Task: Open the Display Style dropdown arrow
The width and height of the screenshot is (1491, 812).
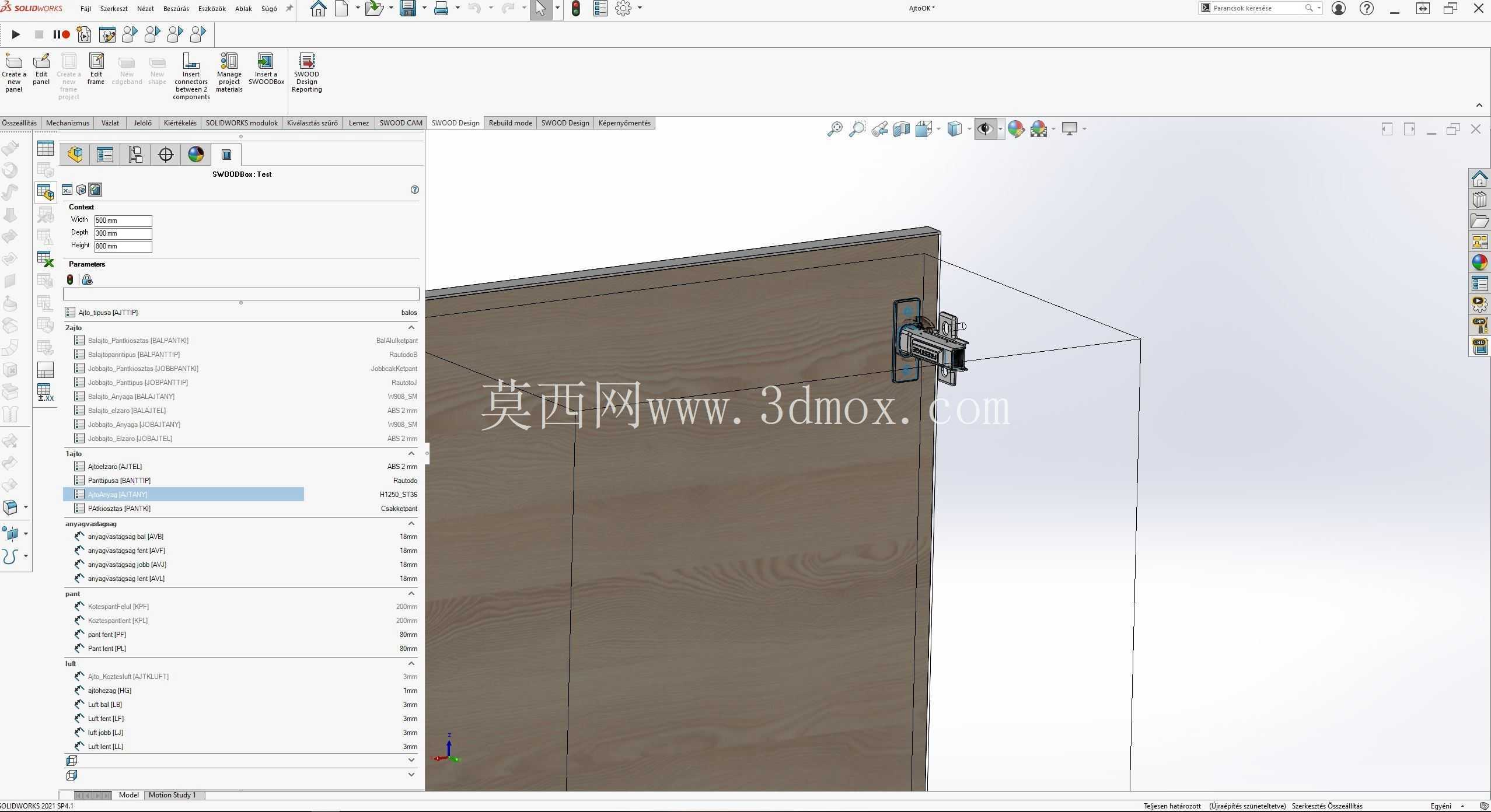Action: click(x=969, y=129)
